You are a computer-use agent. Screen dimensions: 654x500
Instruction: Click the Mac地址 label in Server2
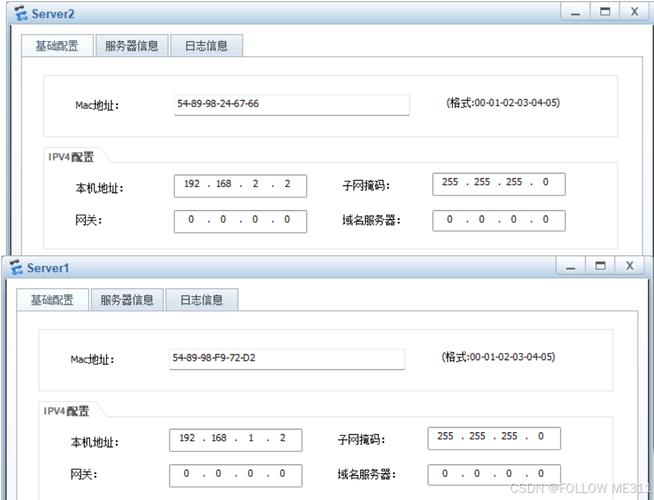[x=97, y=105]
